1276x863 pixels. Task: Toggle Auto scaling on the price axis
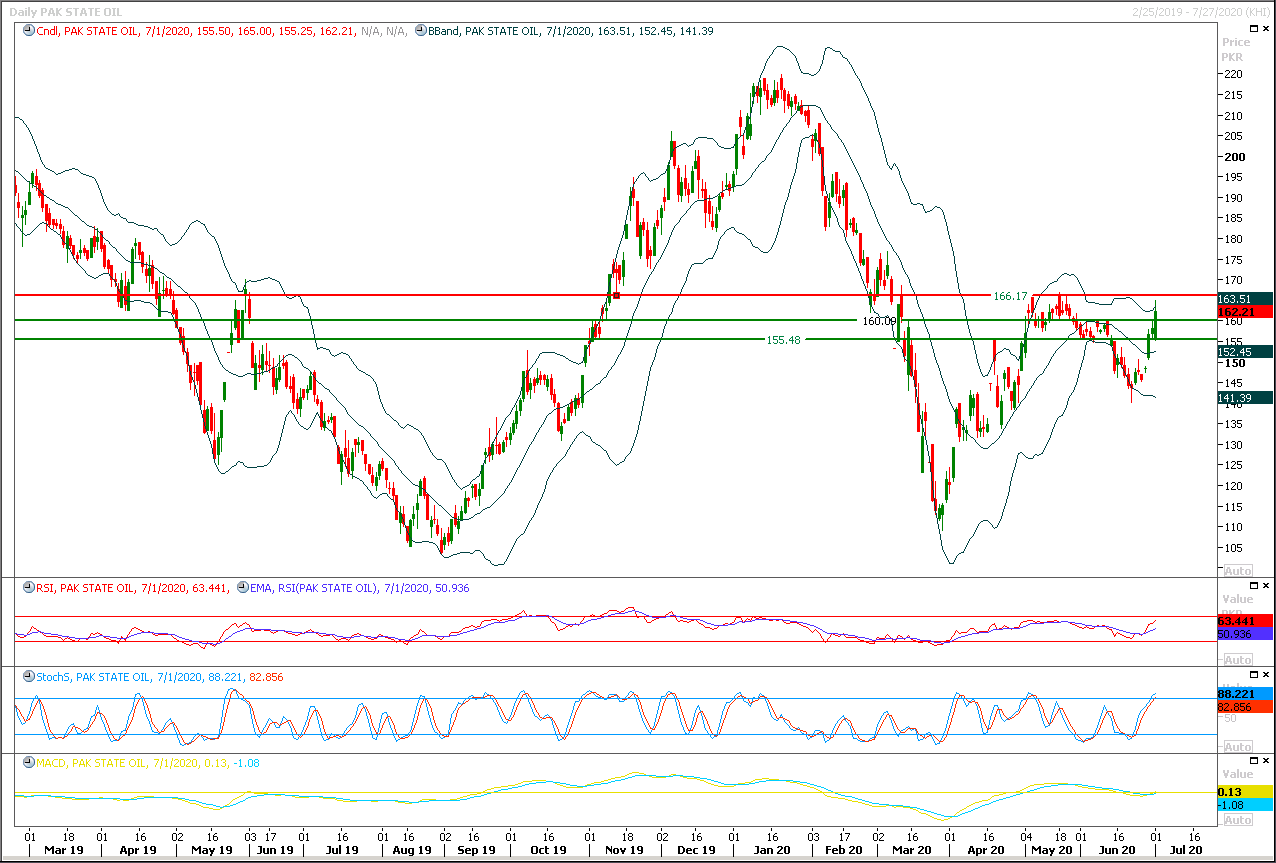coord(1237,569)
